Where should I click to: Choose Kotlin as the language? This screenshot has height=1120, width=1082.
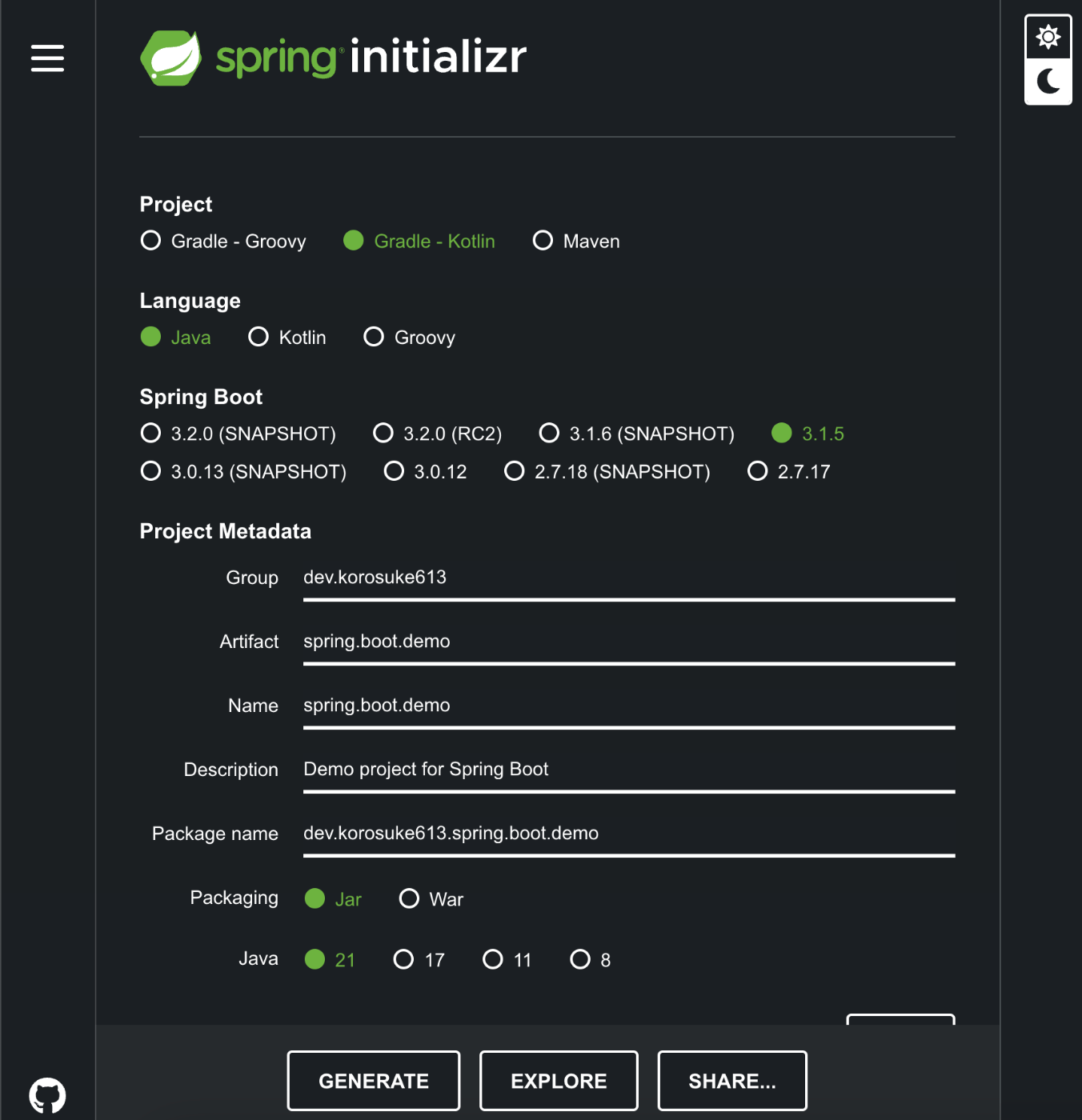287,337
